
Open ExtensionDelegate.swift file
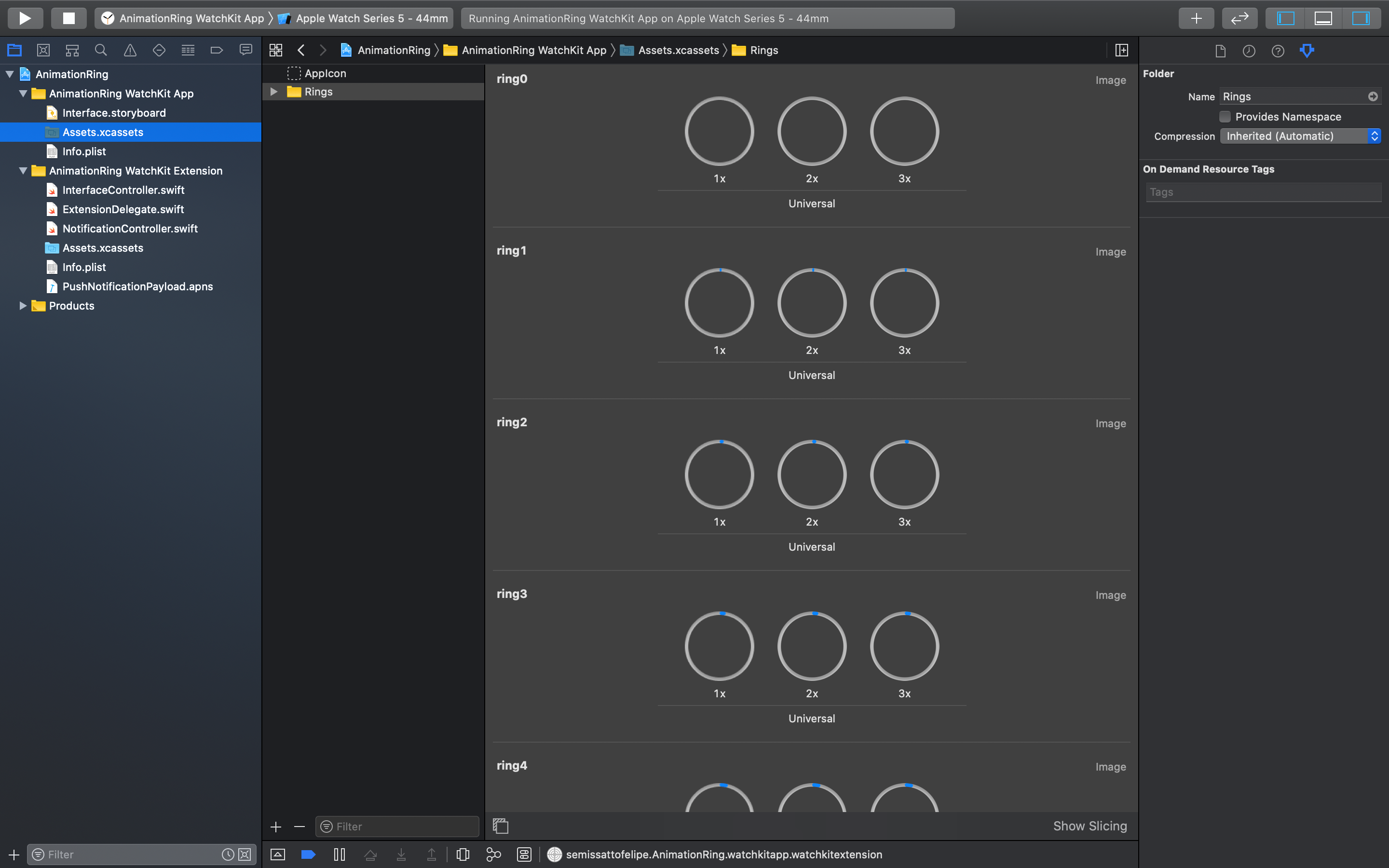(x=123, y=209)
